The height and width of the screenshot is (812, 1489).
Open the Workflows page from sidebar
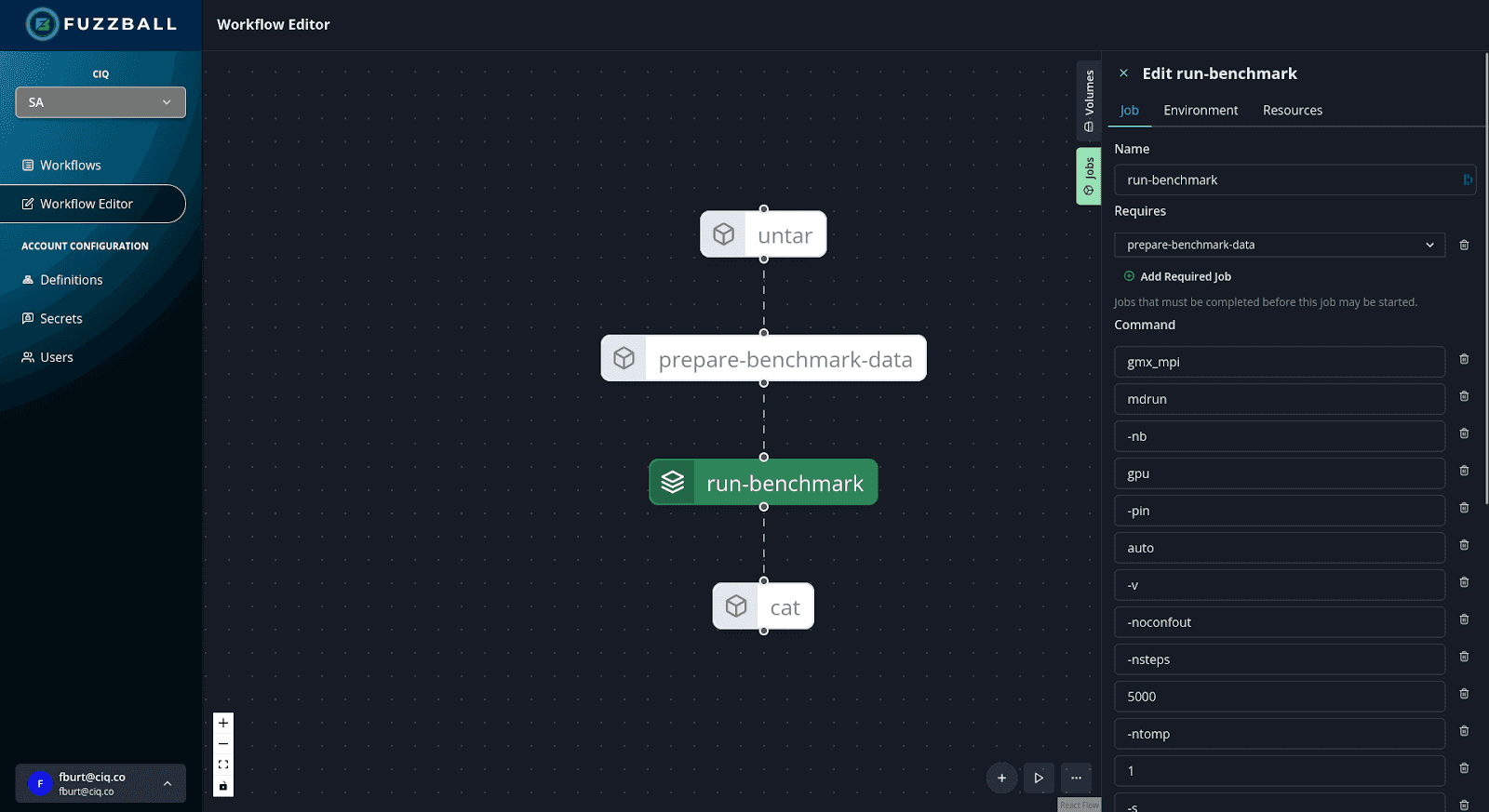coord(70,166)
